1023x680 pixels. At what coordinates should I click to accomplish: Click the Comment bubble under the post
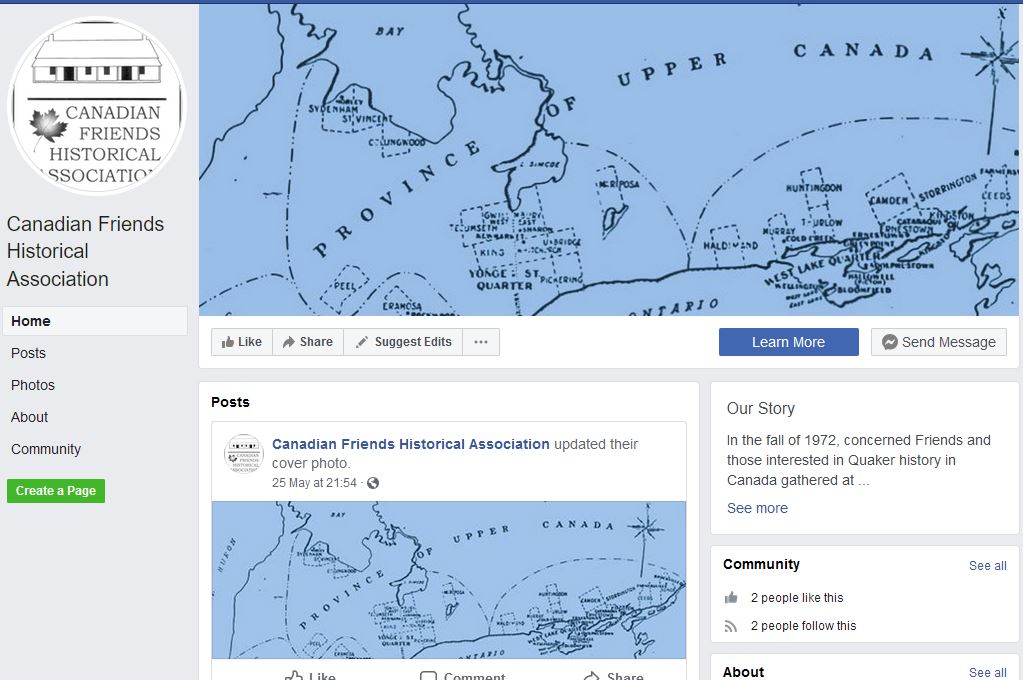[463, 675]
